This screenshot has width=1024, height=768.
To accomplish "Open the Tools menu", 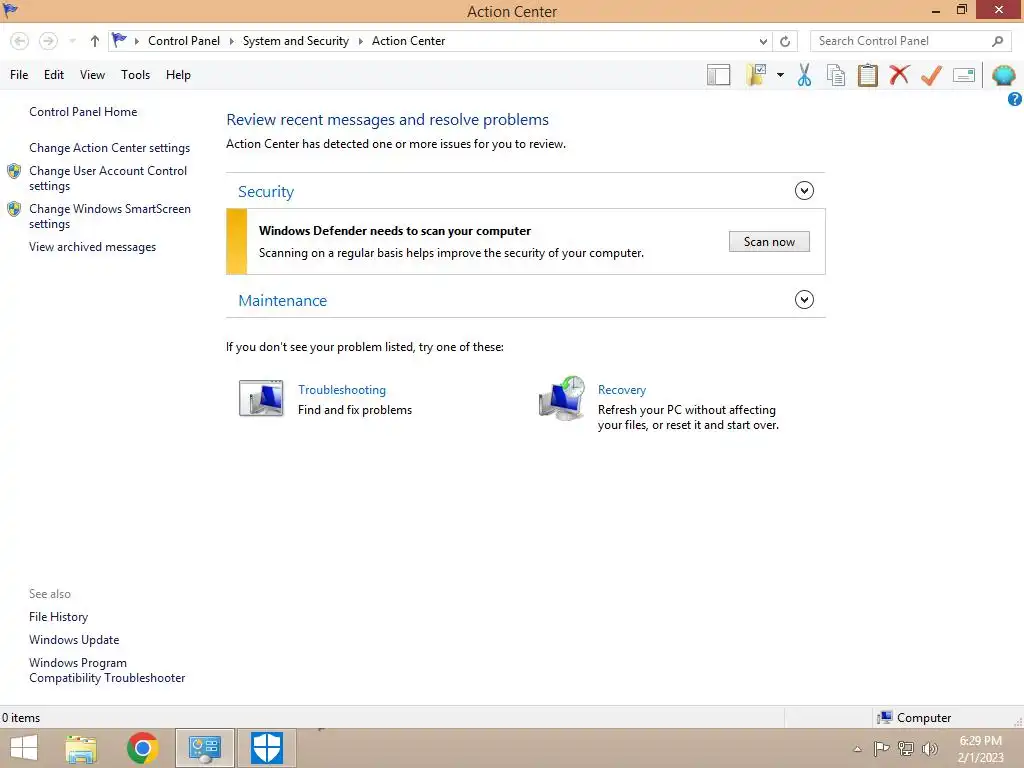I will coord(135,74).
